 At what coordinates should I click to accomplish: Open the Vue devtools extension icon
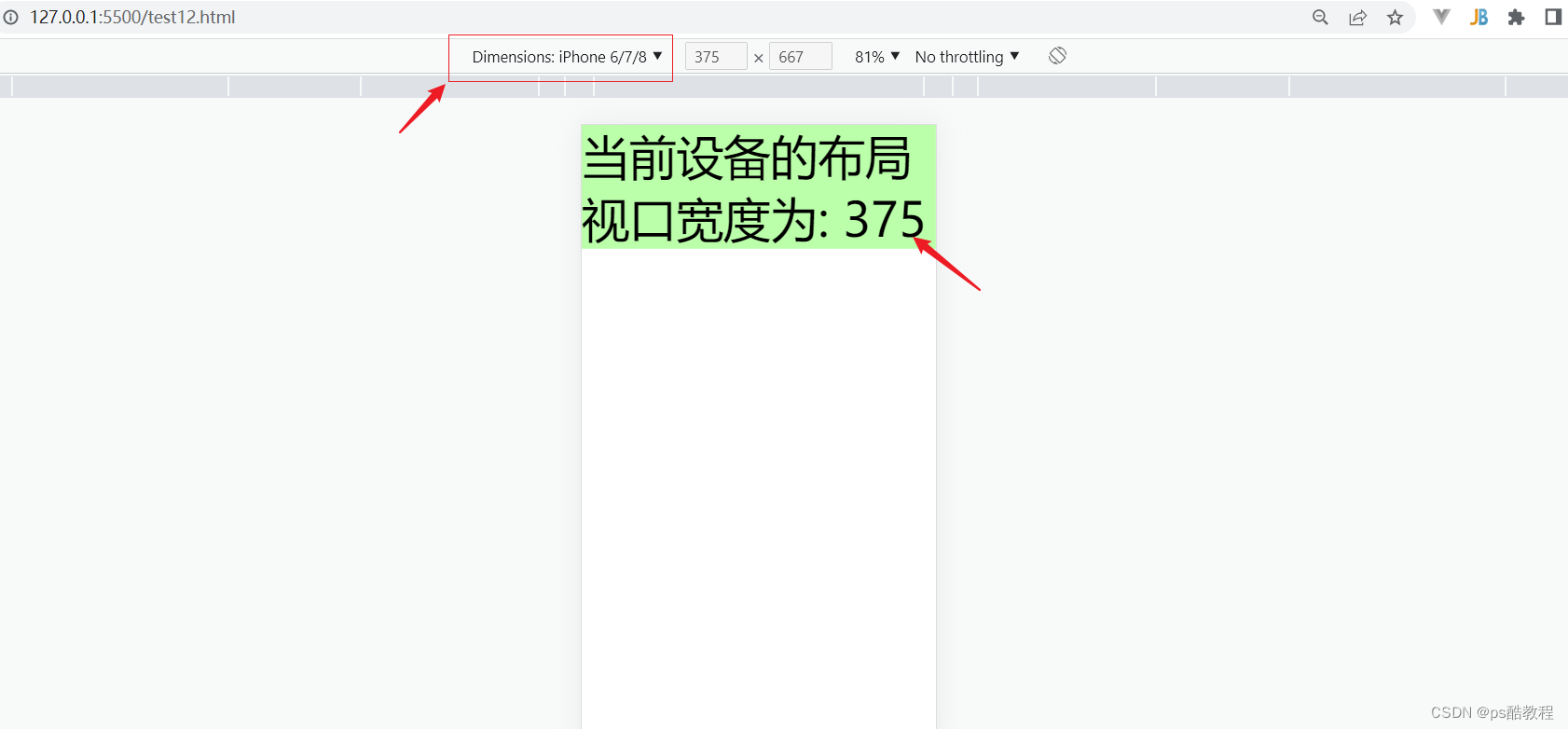[x=1441, y=17]
